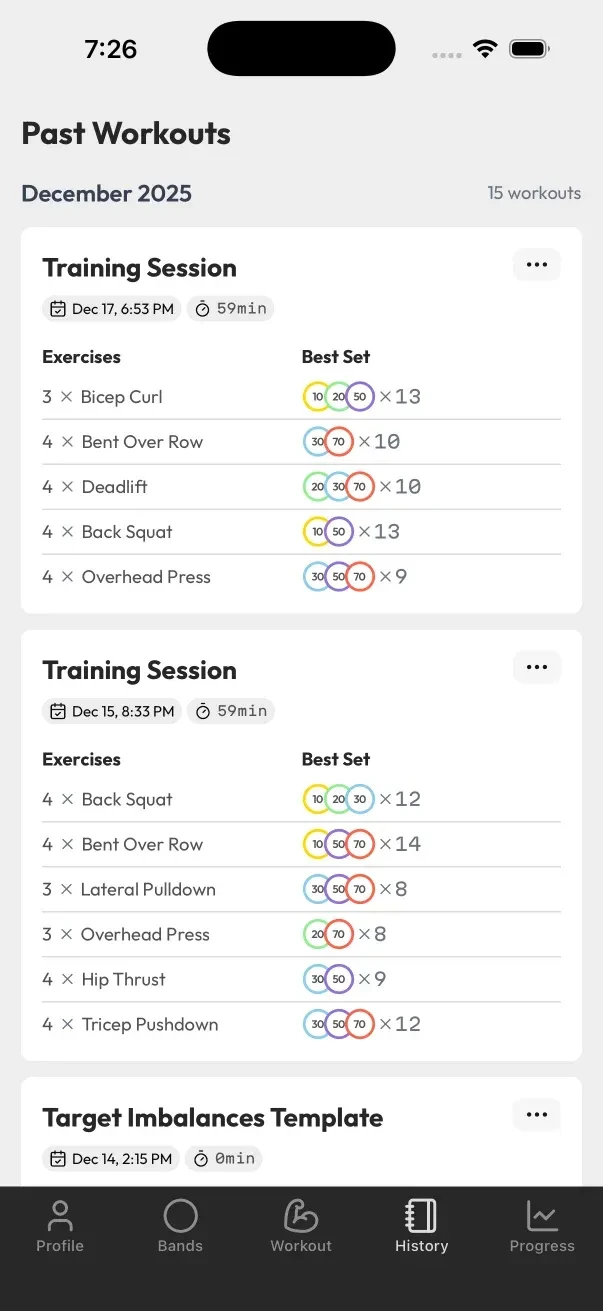Click the Dec 15, 8:33 PM date chip
The height and width of the screenshot is (1311, 603).
111,711
